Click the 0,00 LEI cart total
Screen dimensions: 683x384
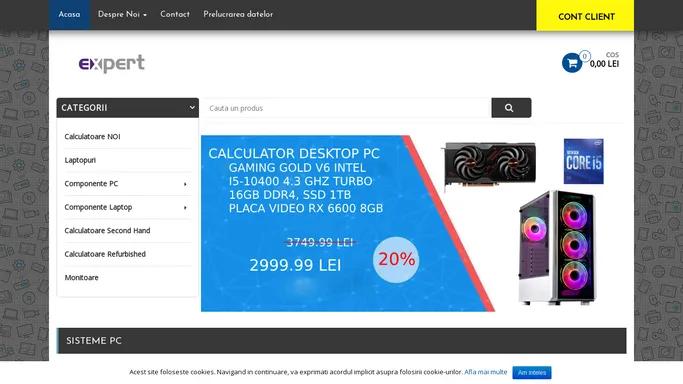click(604, 64)
